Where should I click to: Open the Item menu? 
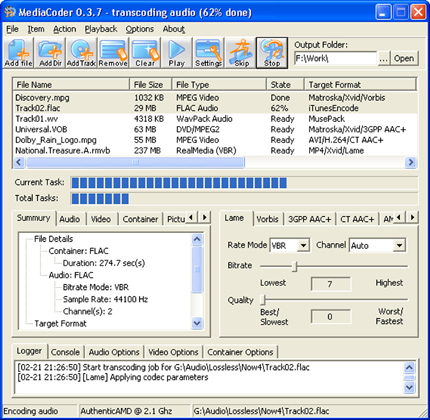36,29
